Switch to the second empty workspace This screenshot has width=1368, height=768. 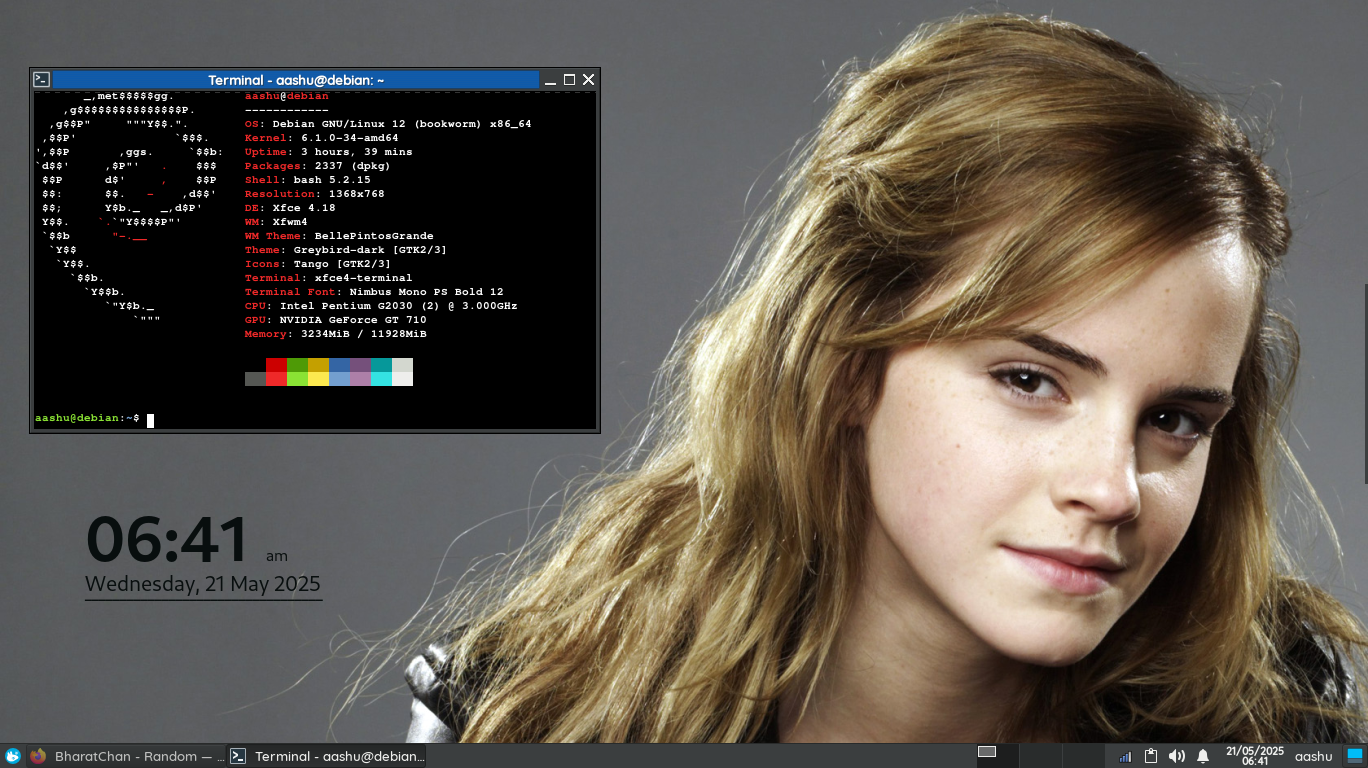[1039, 755]
